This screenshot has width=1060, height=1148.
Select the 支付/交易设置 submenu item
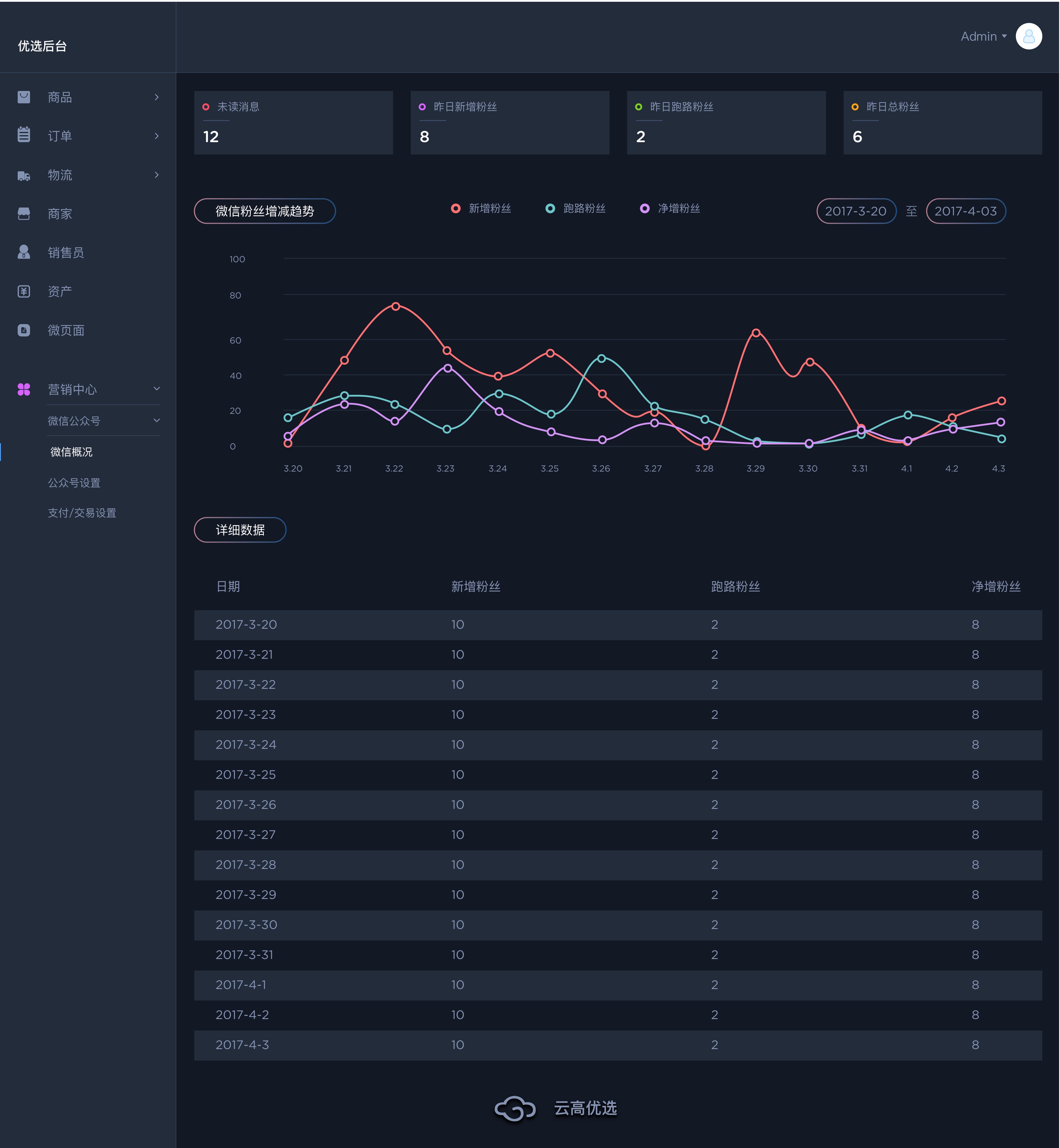(82, 513)
